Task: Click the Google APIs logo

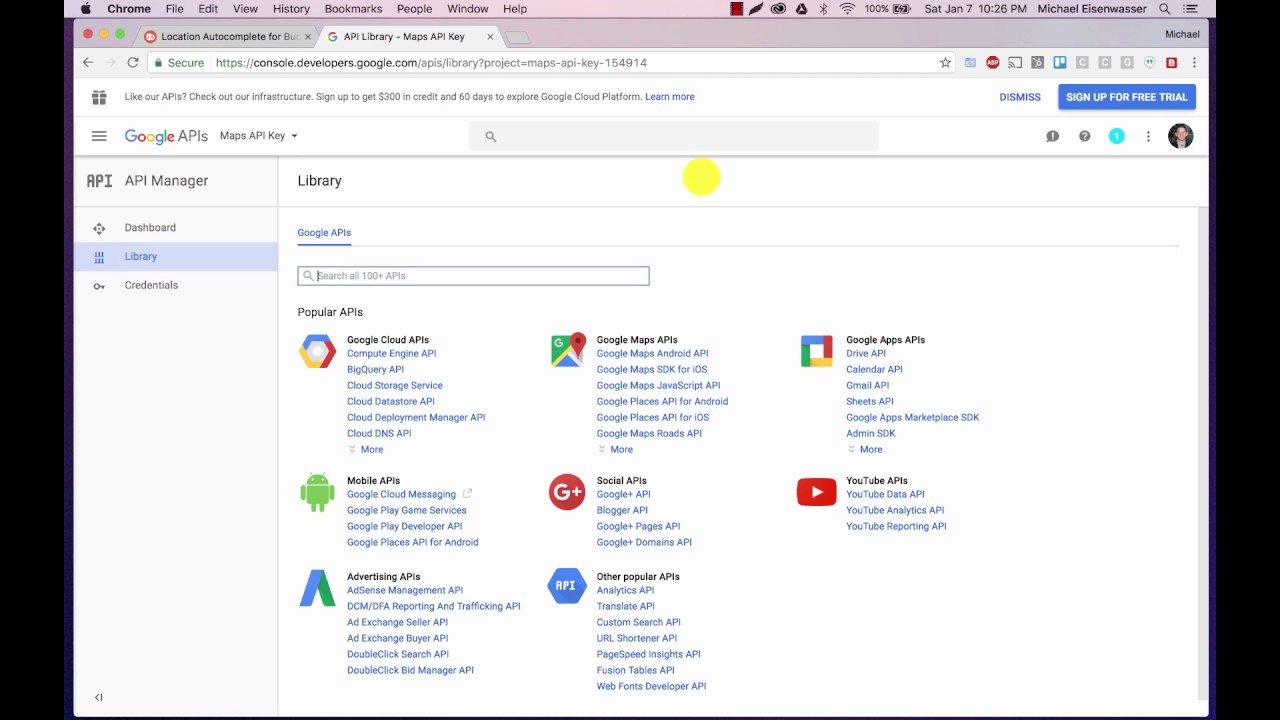Action: click(166, 136)
